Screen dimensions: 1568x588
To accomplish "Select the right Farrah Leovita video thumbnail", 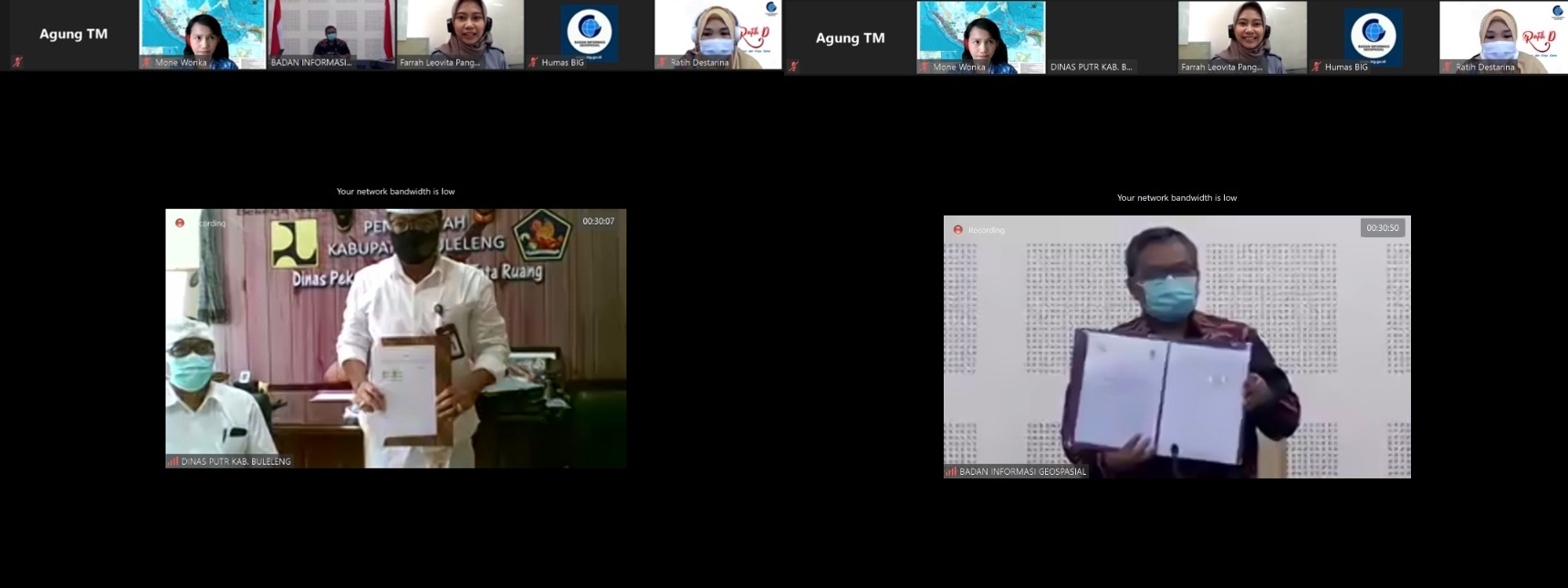I will (x=1241, y=37).
